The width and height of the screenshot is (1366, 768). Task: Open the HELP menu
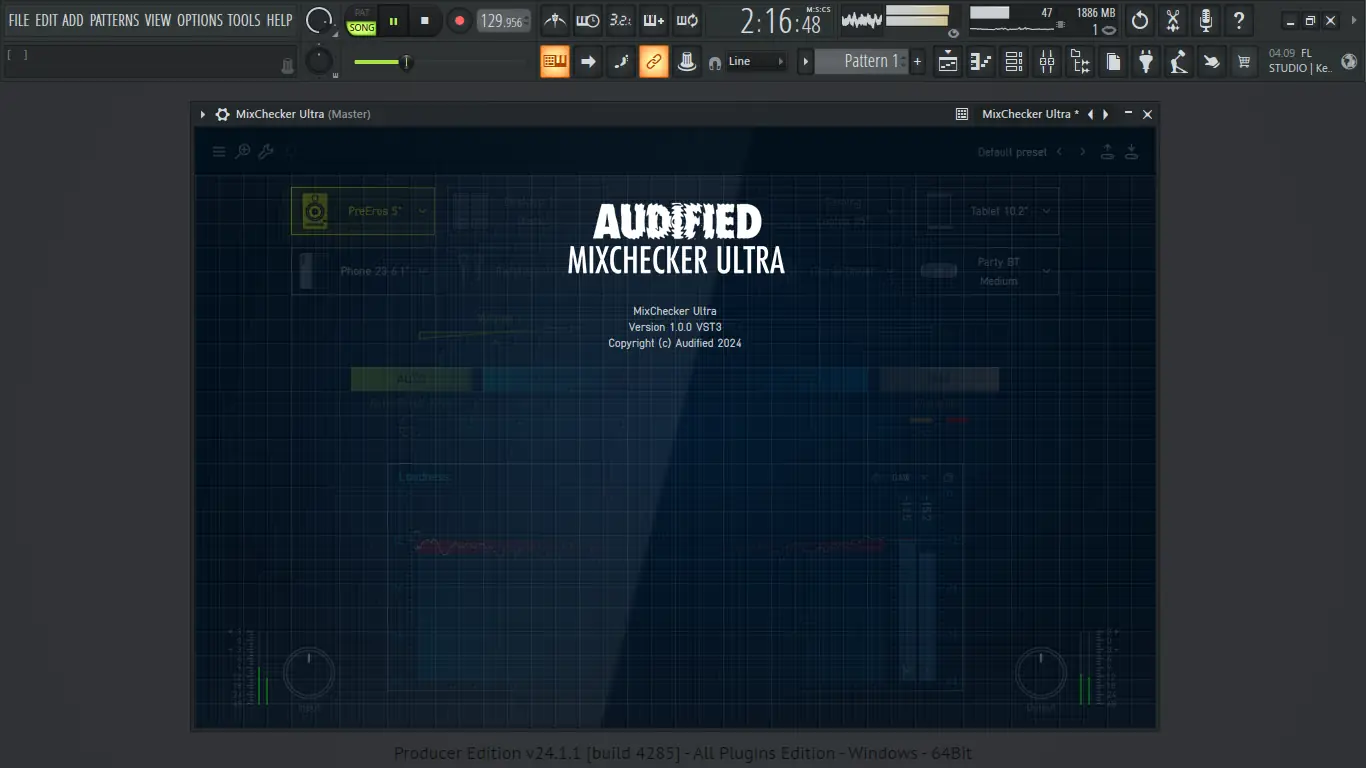pyautogui.click(x=279, y=20)
